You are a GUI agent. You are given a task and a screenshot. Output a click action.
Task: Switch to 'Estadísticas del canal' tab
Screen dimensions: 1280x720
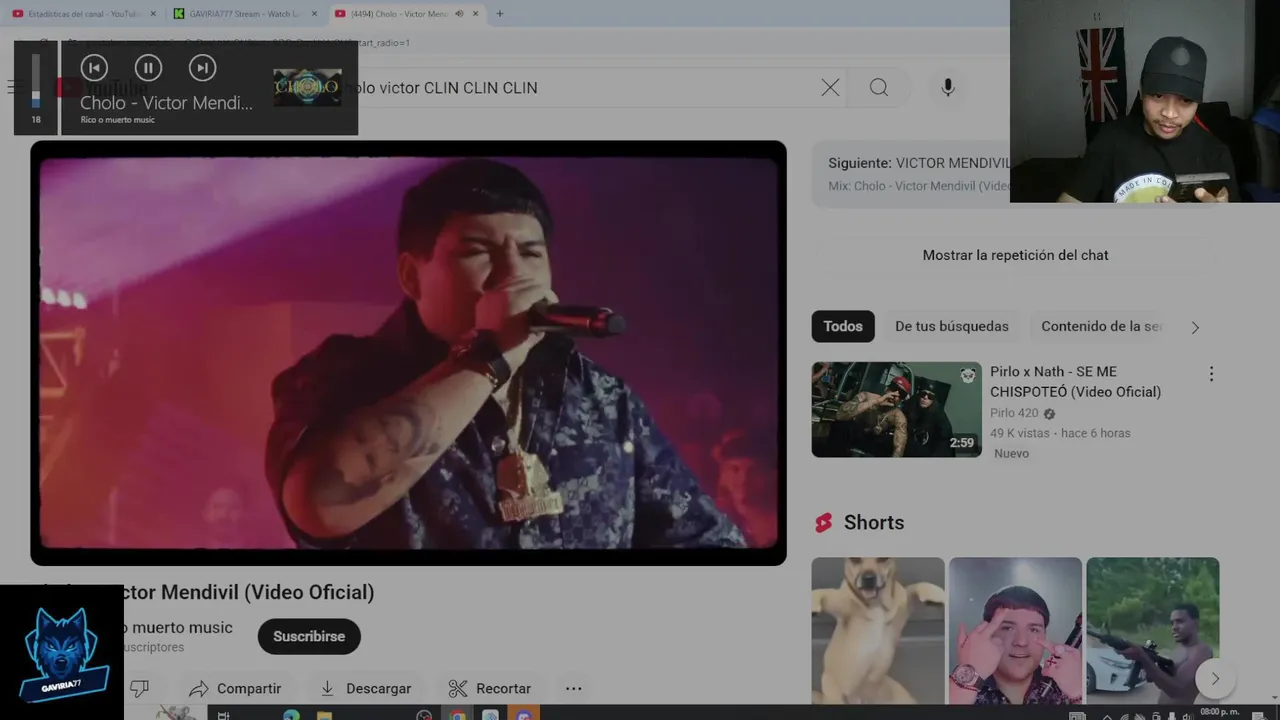pyautogui.click(x=82, y=14)
